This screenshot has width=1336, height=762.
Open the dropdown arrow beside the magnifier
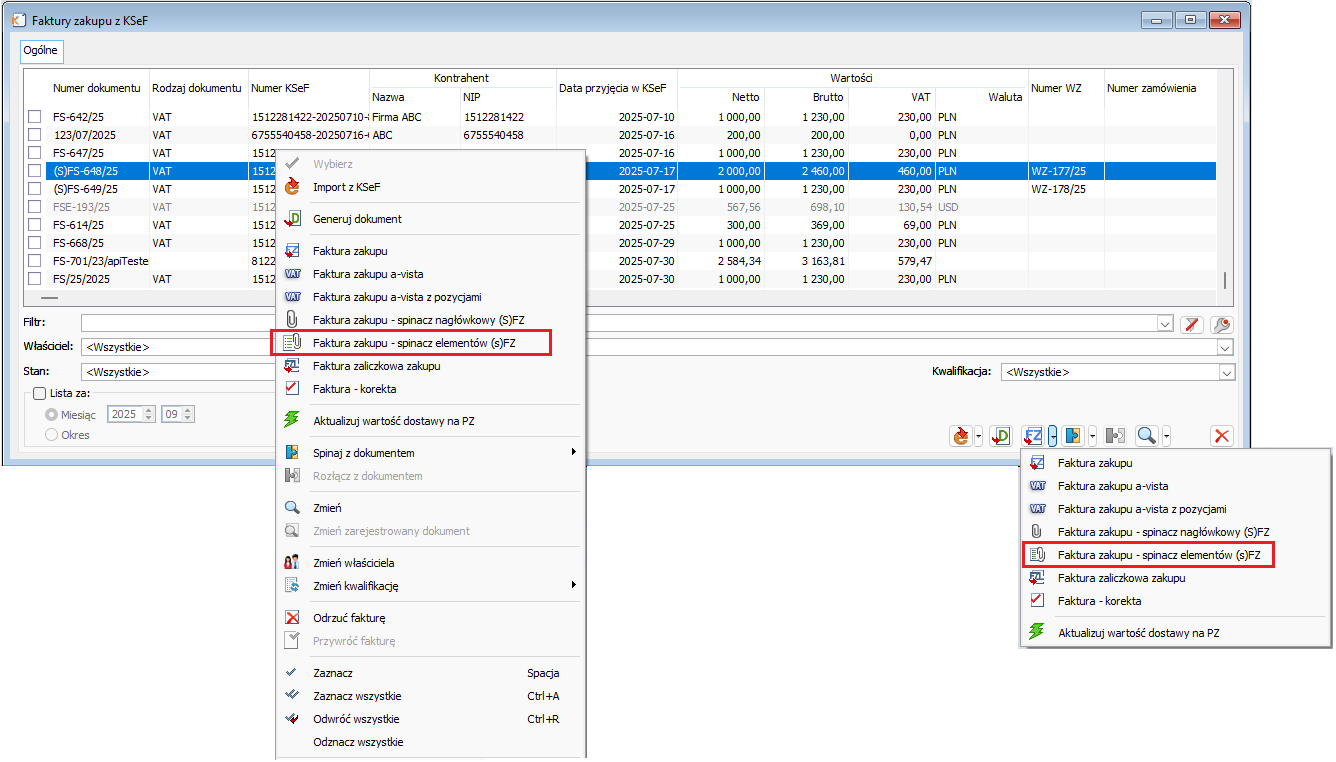coord(1166,436)
